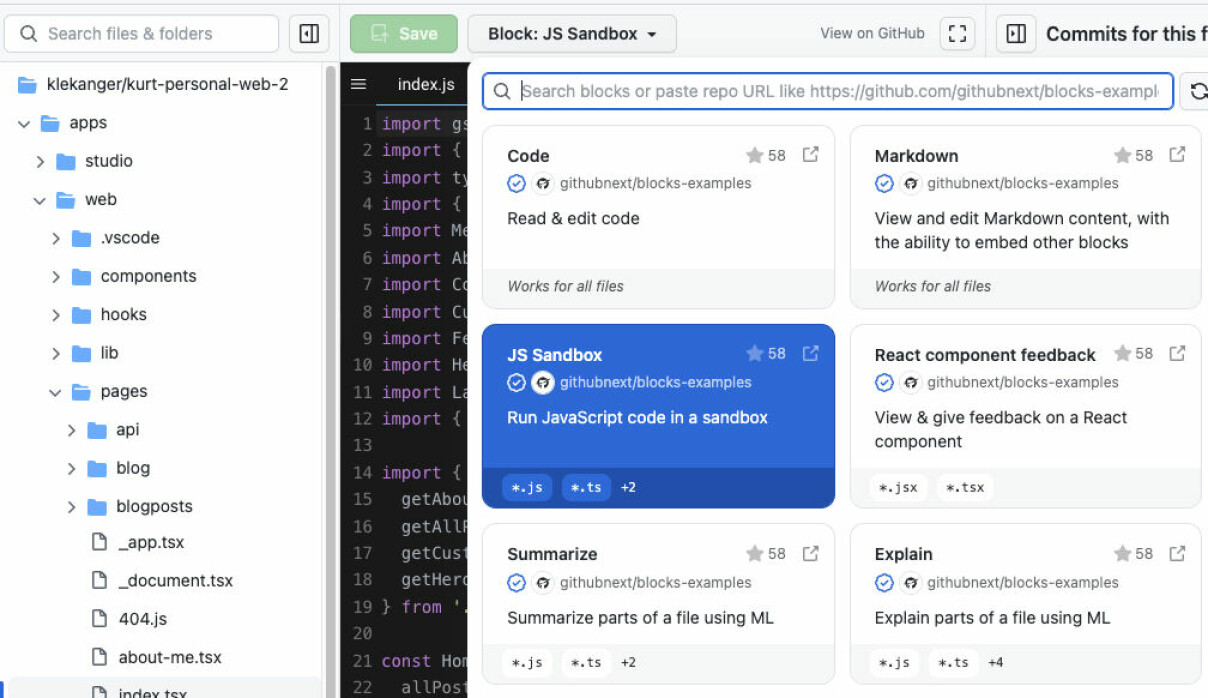Collapse the pages folder chevron
Viewport: 1208px width, 698px height.
tap(56, 393)
